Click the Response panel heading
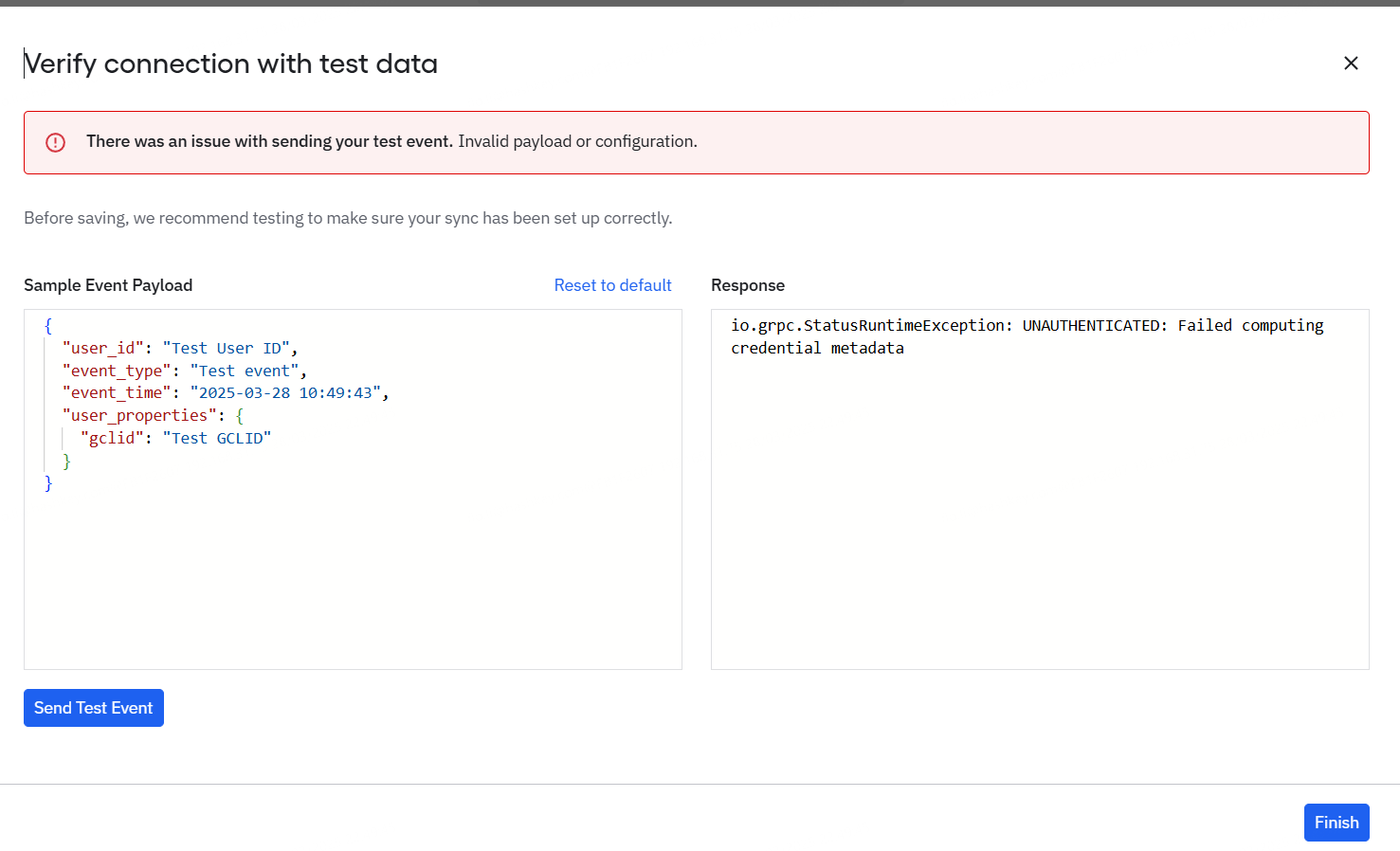 748,285
